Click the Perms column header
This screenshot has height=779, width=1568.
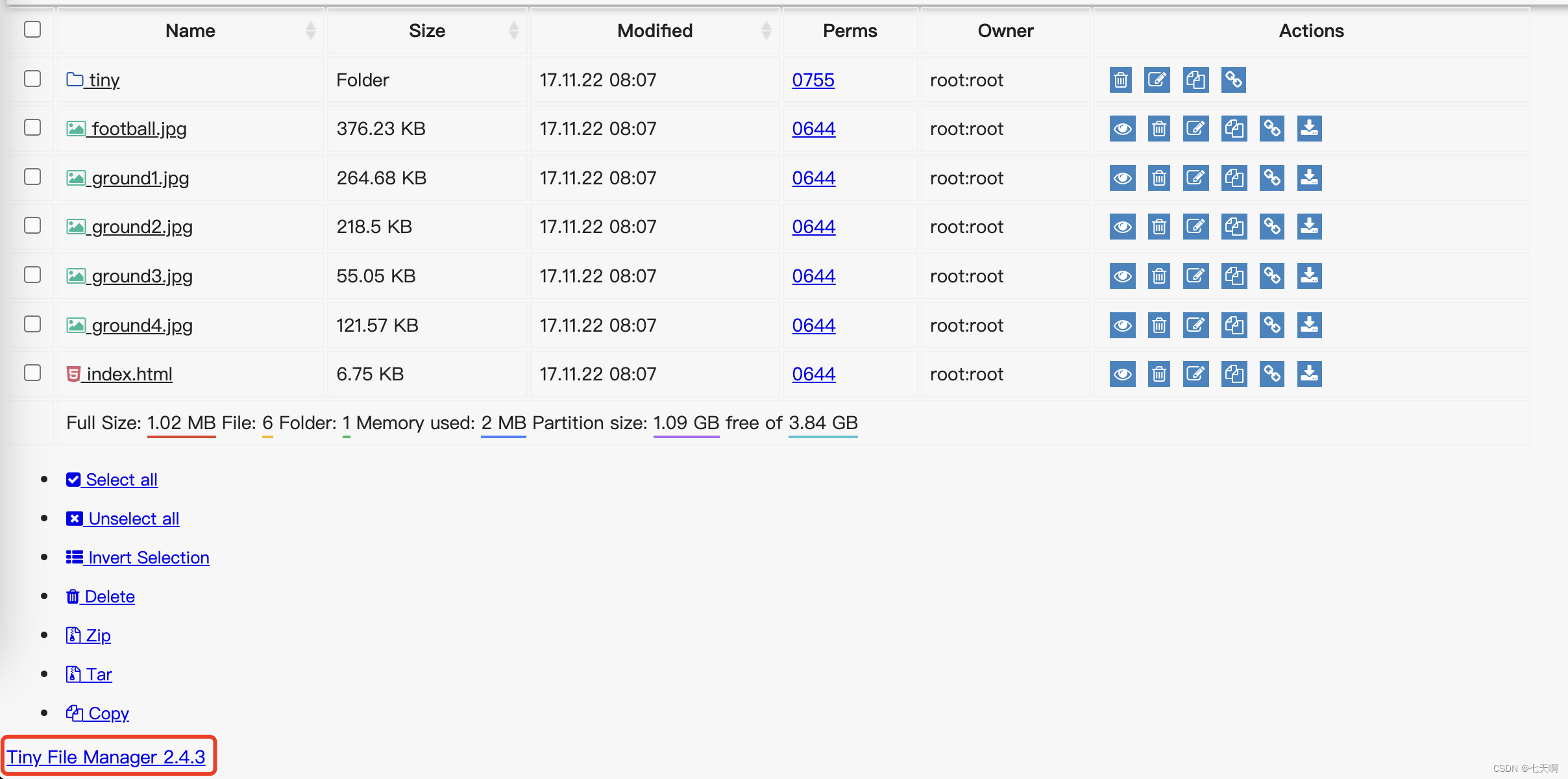click(x=850, y=31)
